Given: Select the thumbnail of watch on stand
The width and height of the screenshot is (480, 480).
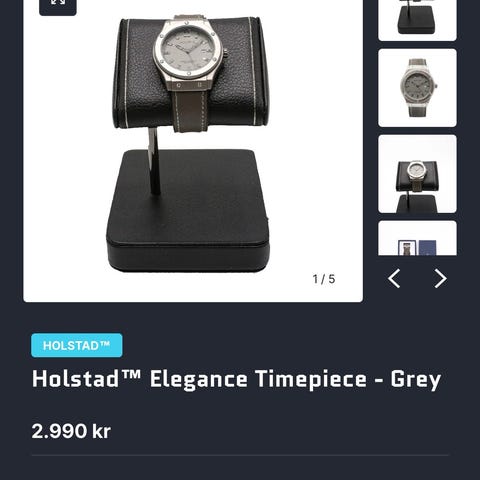Looking at the screenshot, I should (x=417, y=174).
